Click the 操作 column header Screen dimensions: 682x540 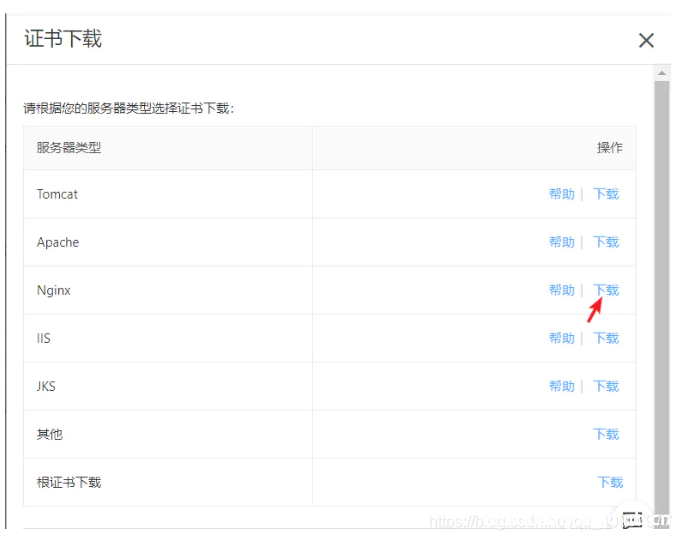(609, 148)
